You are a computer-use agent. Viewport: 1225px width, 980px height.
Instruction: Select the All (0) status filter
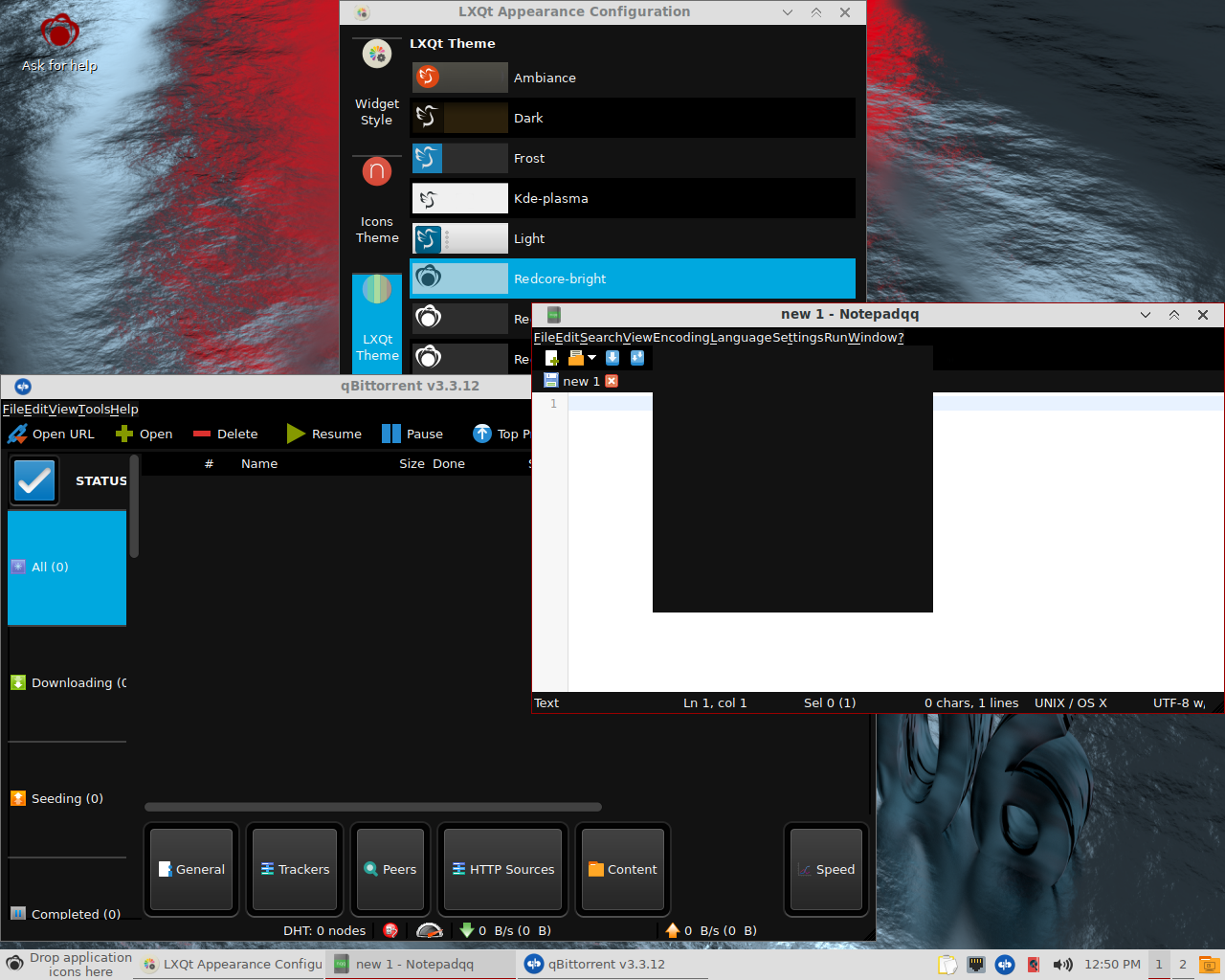pos(67,568)
